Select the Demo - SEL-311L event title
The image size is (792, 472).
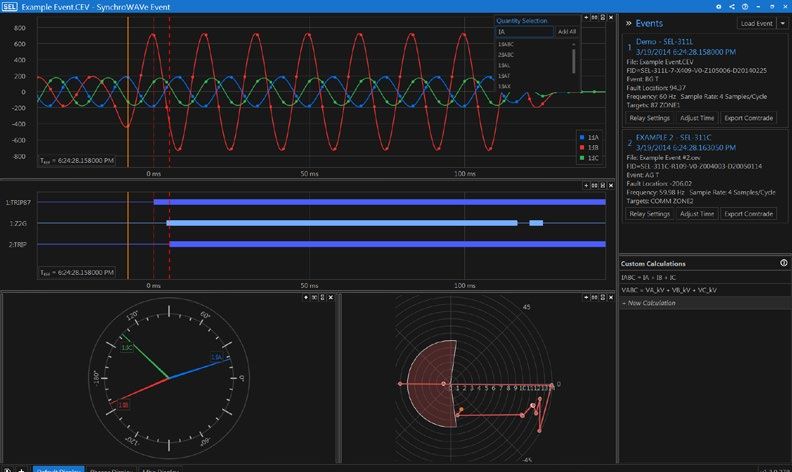[664, 41]
